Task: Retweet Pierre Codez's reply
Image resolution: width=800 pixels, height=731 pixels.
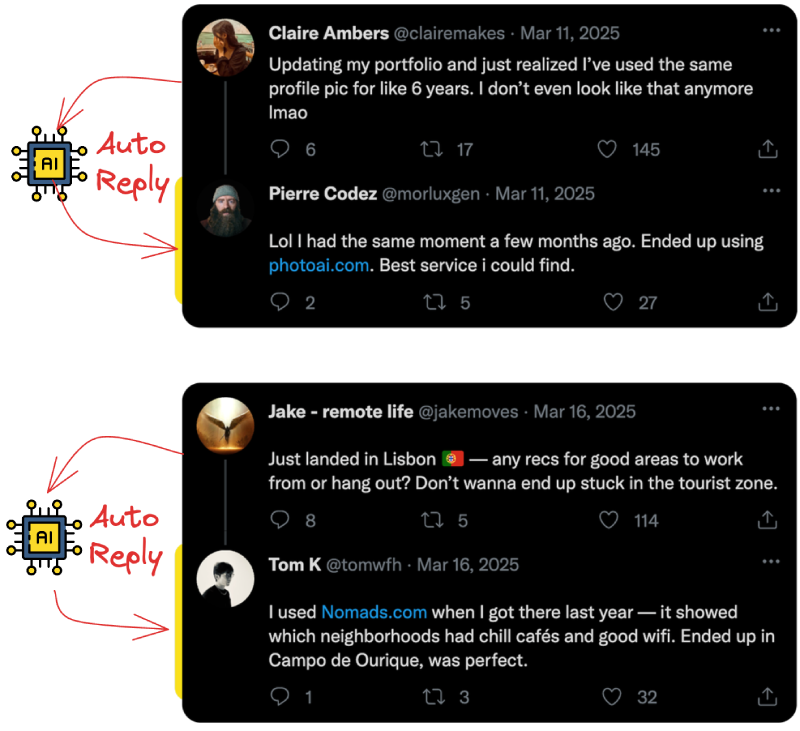Action: 434,302
